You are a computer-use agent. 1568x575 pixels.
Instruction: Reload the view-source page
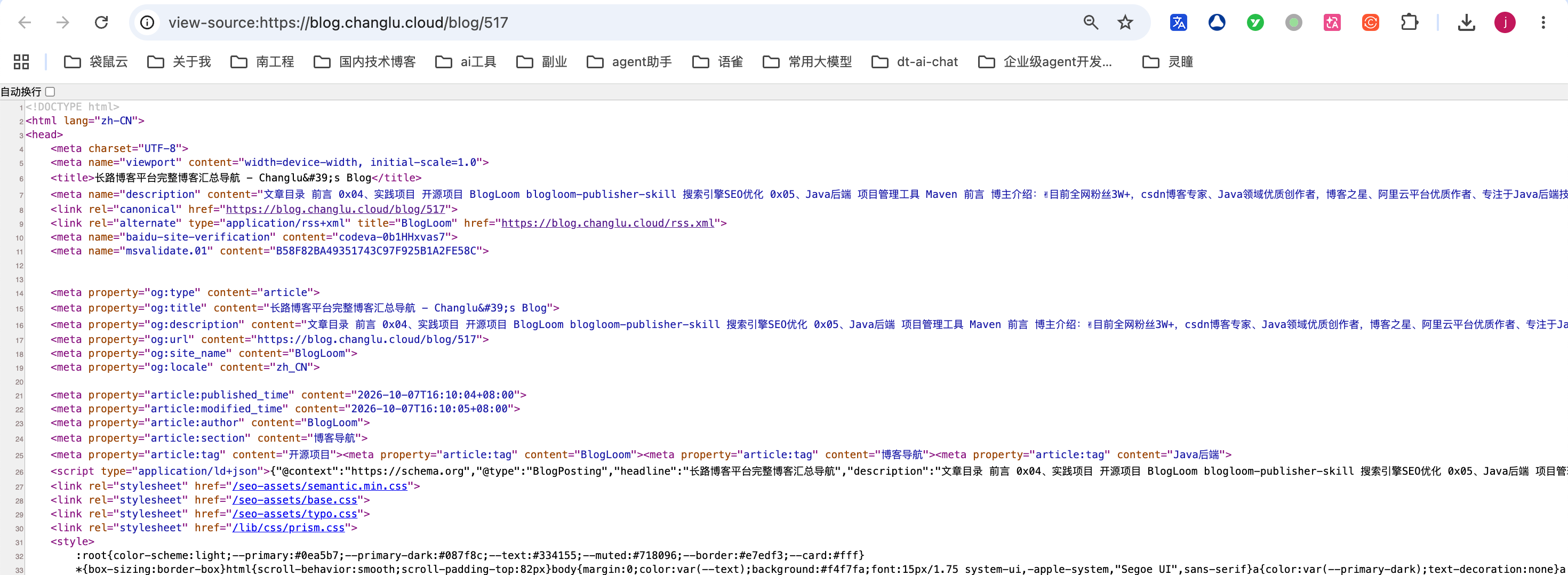101,22
